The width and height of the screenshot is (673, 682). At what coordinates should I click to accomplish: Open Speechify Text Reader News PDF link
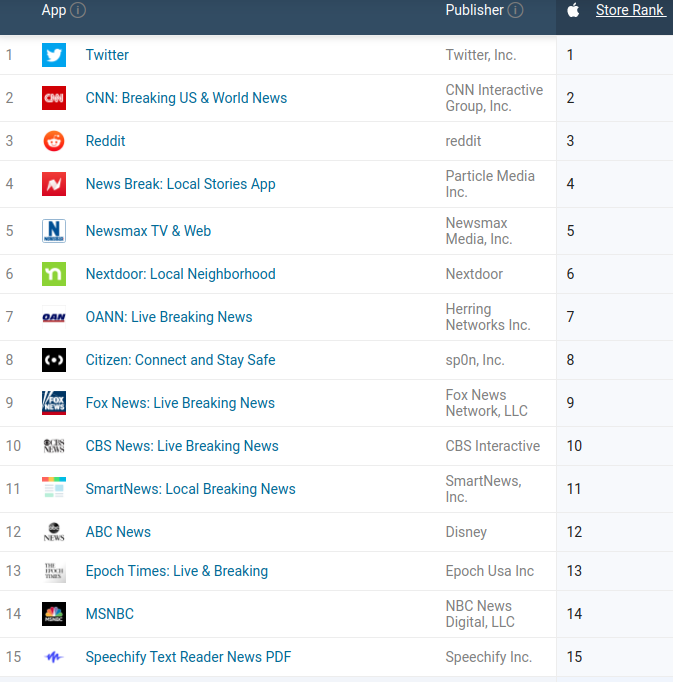pyautogui.click(x=188, y=657)
